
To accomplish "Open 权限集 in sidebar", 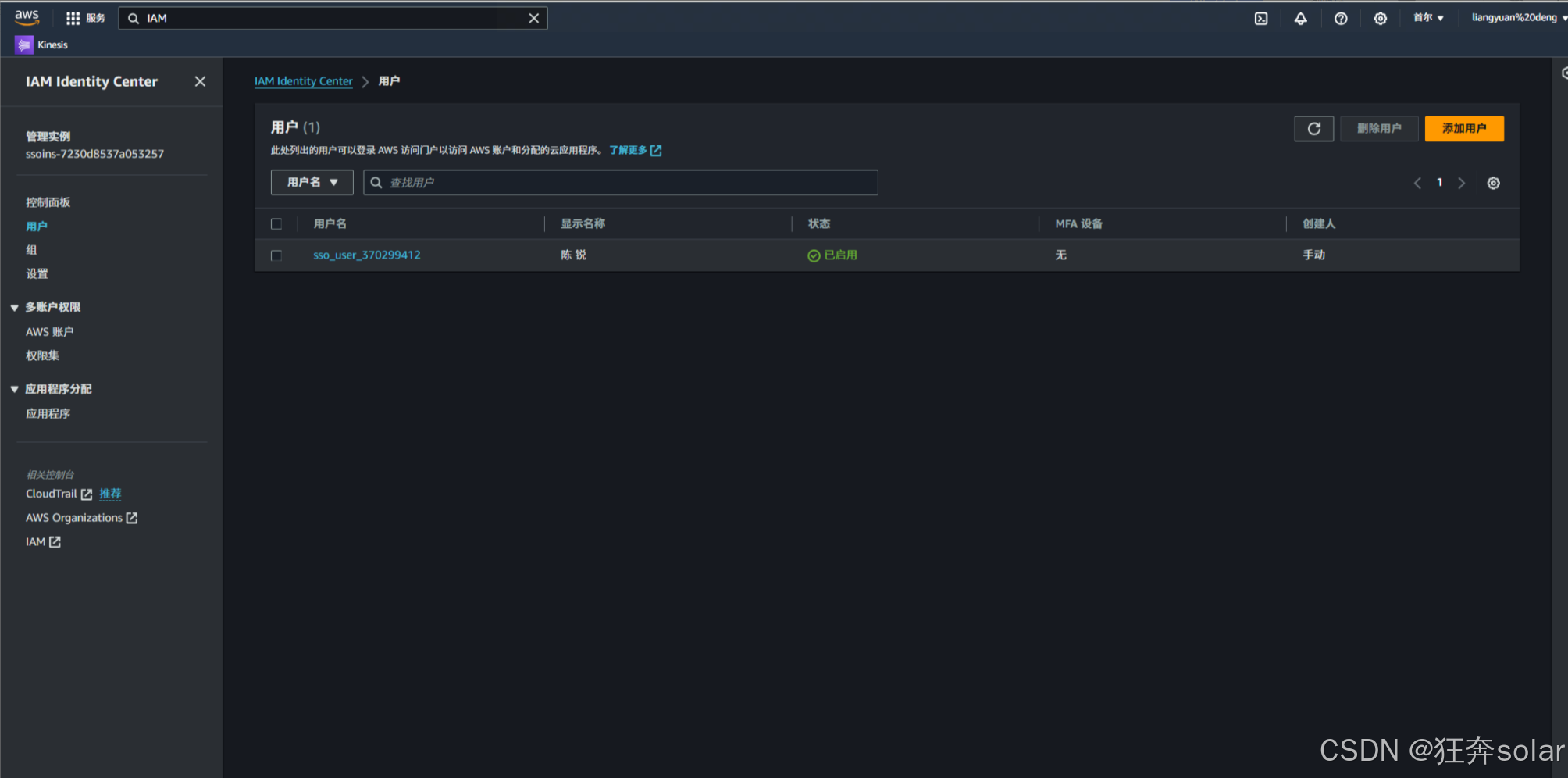I will (42, 355).
